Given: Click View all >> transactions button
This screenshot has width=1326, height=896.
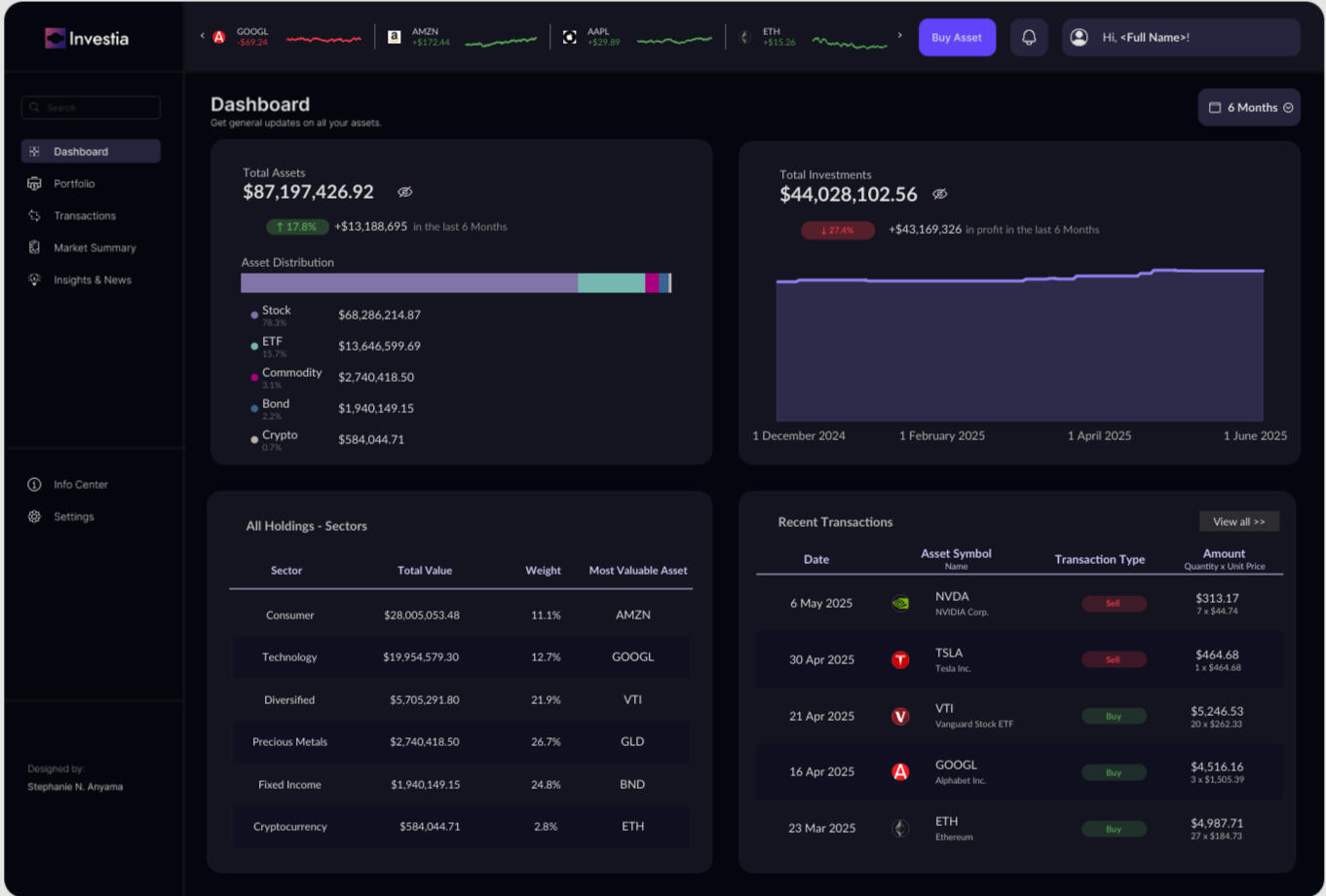Looking at the screenshot, I should [x=1239, y=522].
